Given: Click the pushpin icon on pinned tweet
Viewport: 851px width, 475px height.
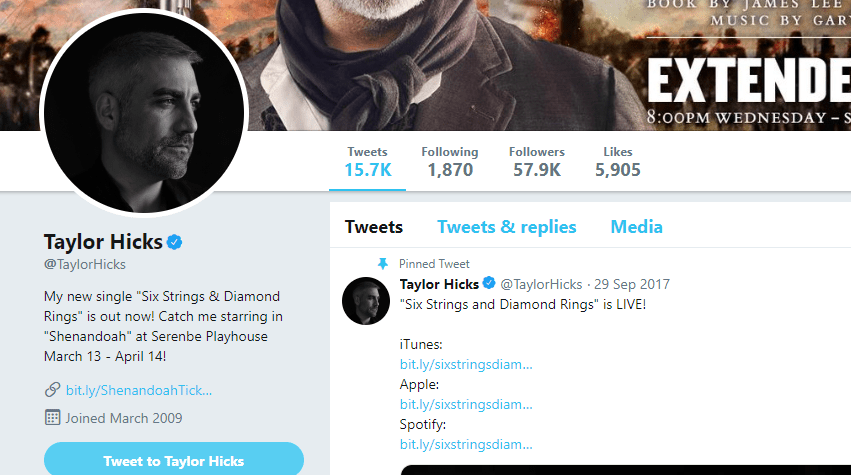Looking at the screenshot, I should (382, 263).
